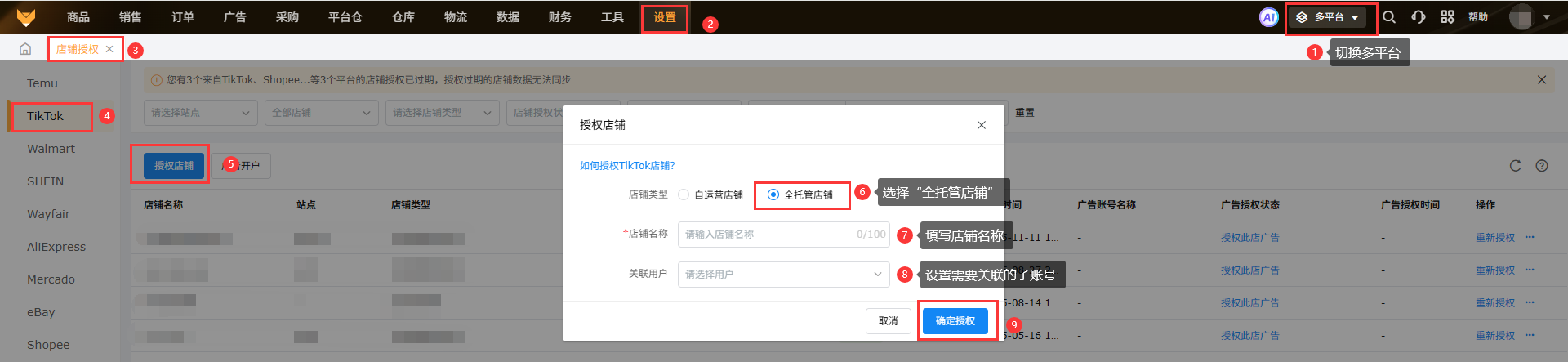Open more options in third row

tap(1530, 302)
